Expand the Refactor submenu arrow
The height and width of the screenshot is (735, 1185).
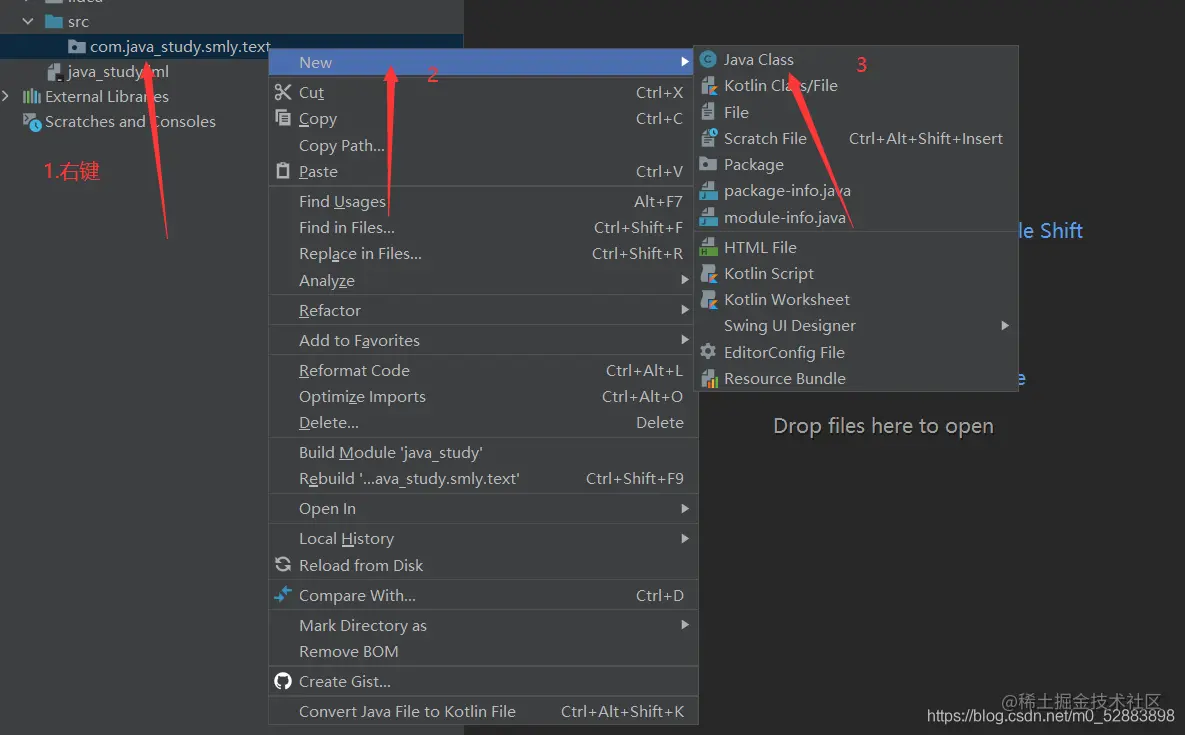[x=685, y=310]
